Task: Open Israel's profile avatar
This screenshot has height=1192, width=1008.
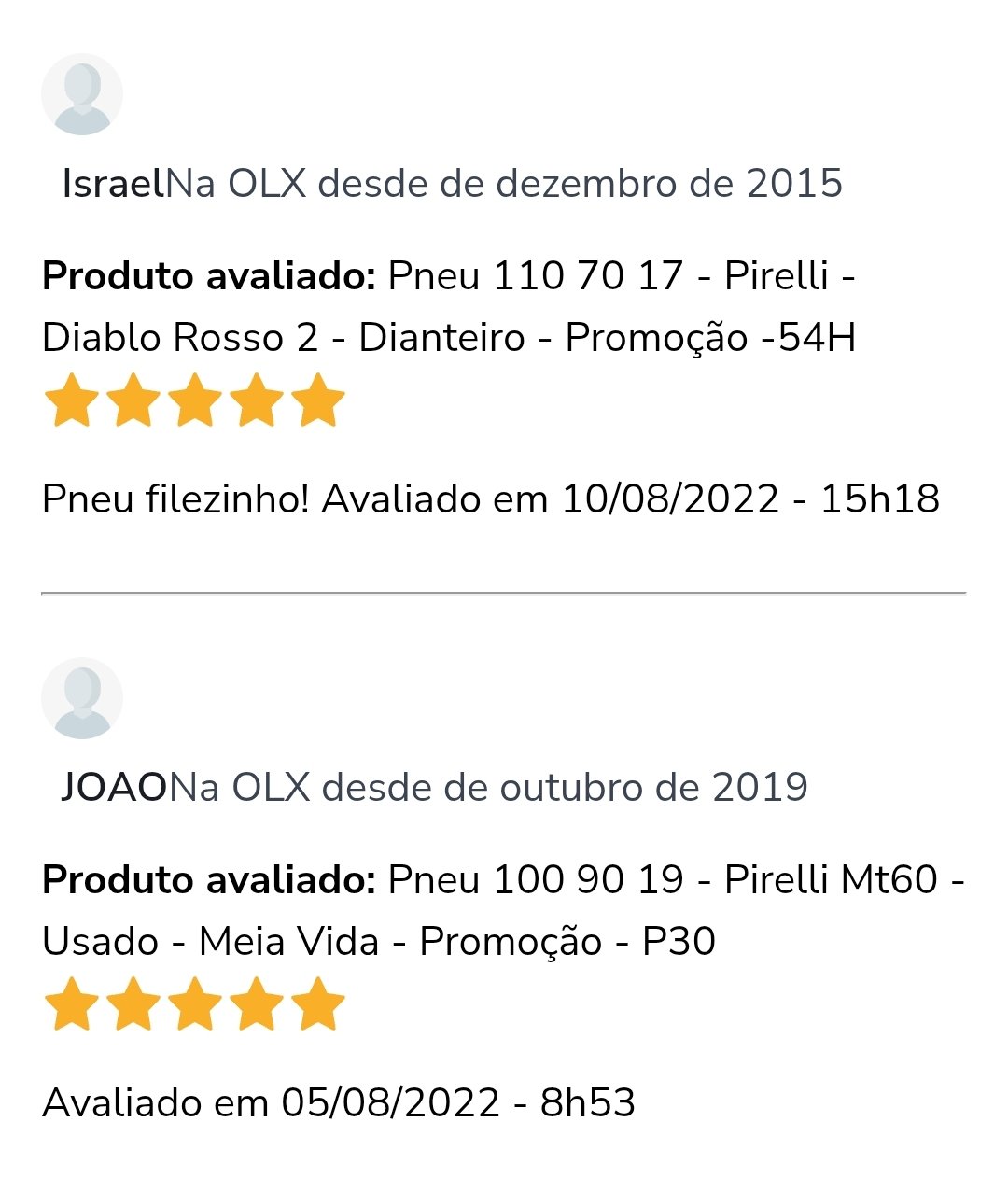Action: pyautogui.click(x=82, y=94)
